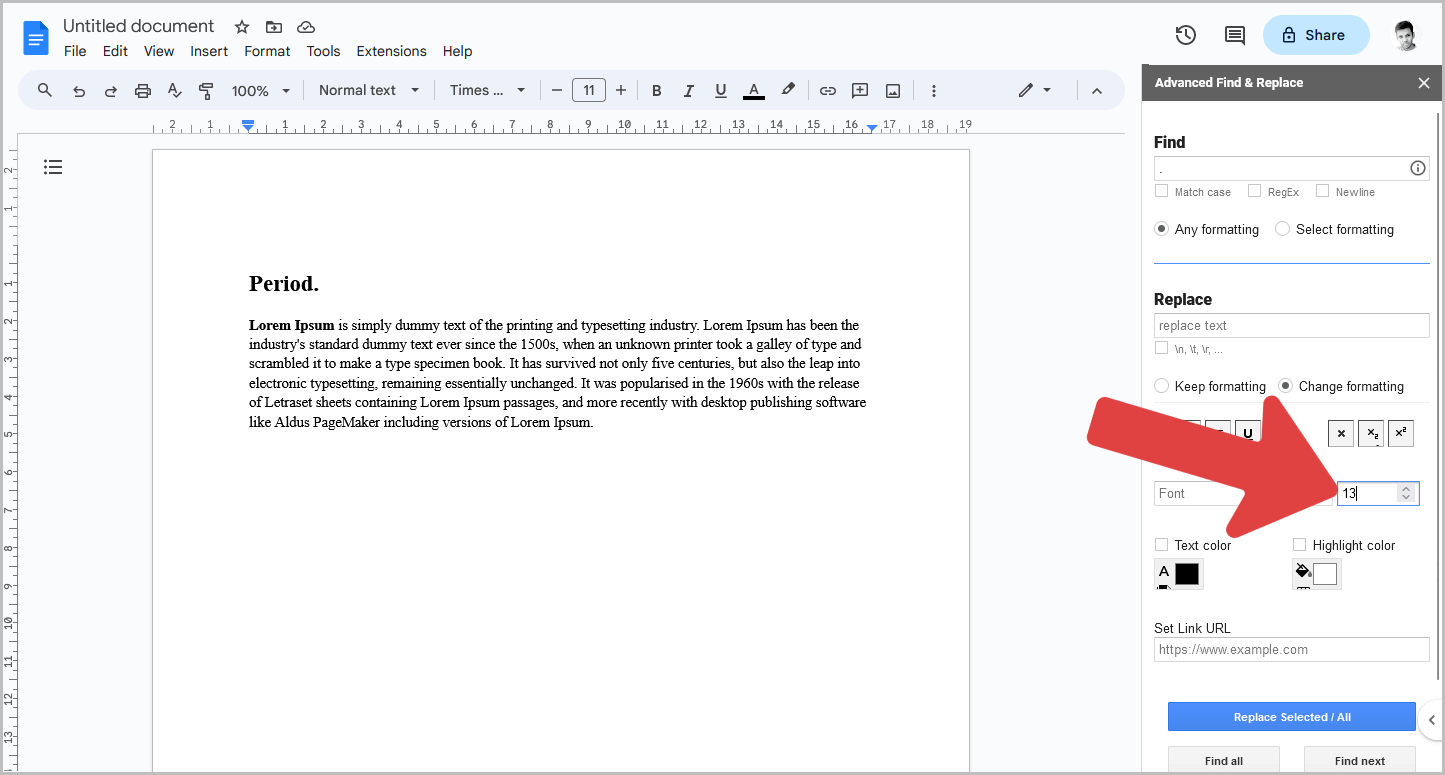1445x775 pixels.
Task: Select the Keep formatting radio button
Action: click(1161, 386)
